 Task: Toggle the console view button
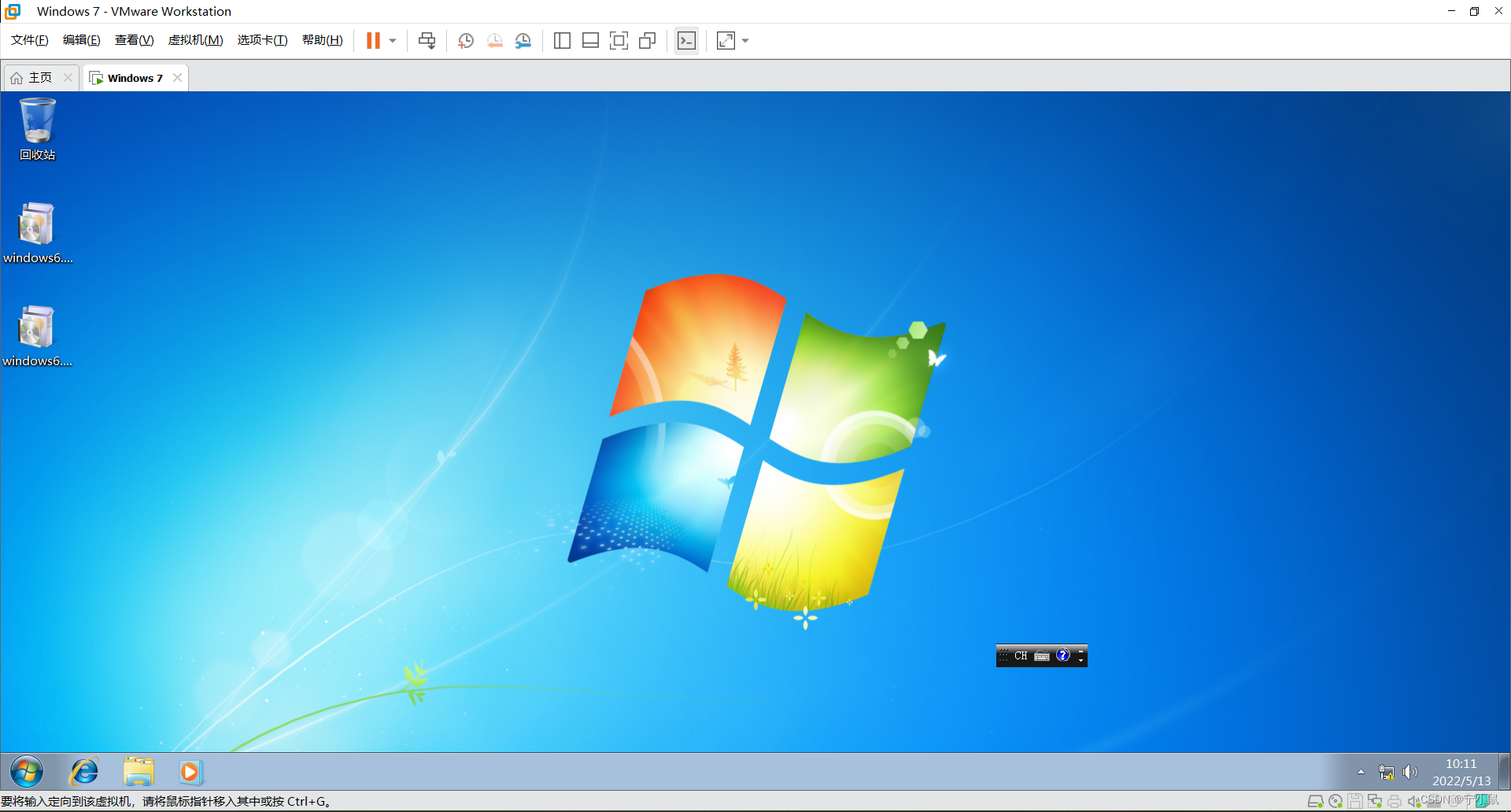click(x=686, y=41)
